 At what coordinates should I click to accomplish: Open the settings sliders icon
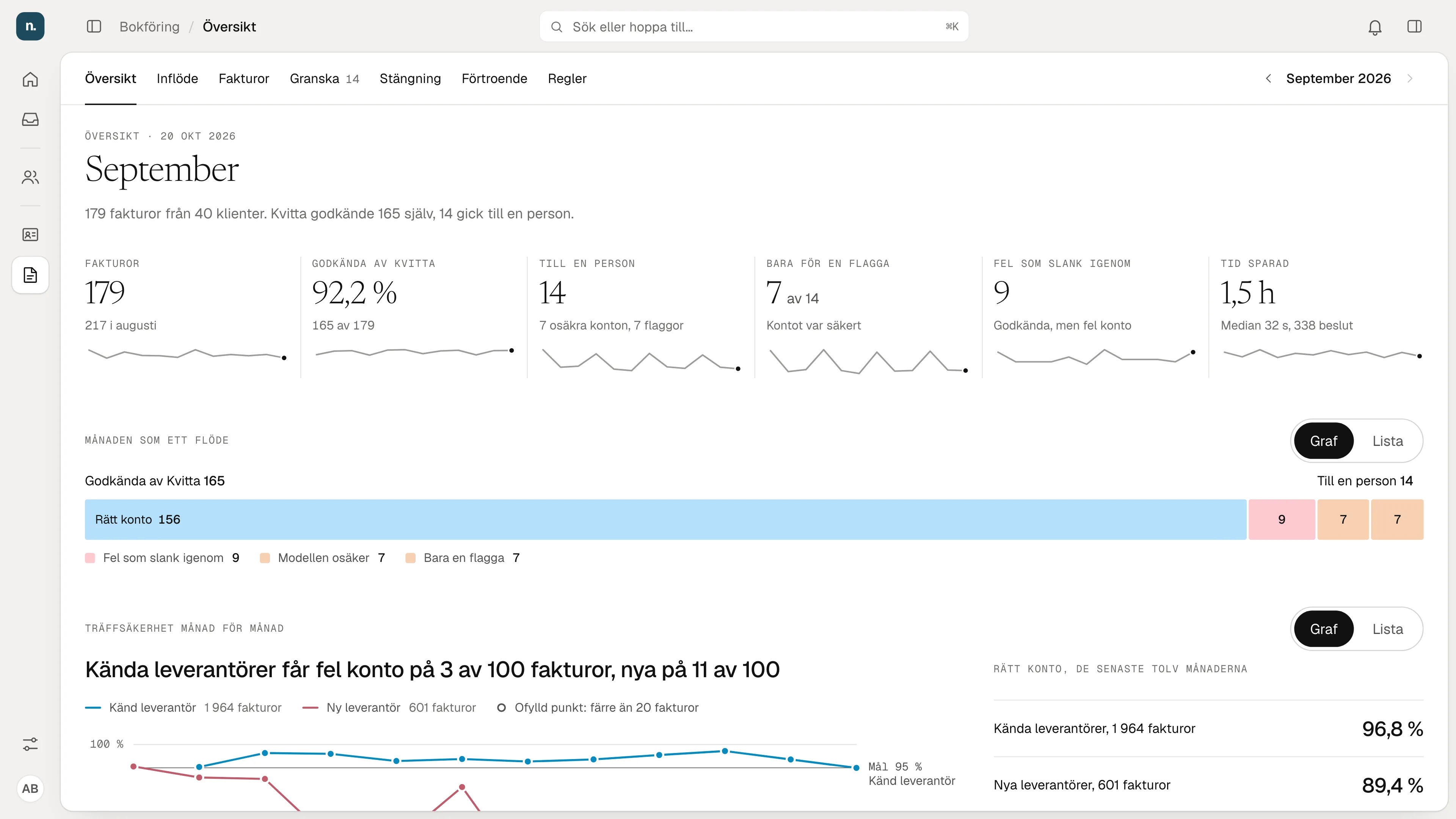point(30,744)
